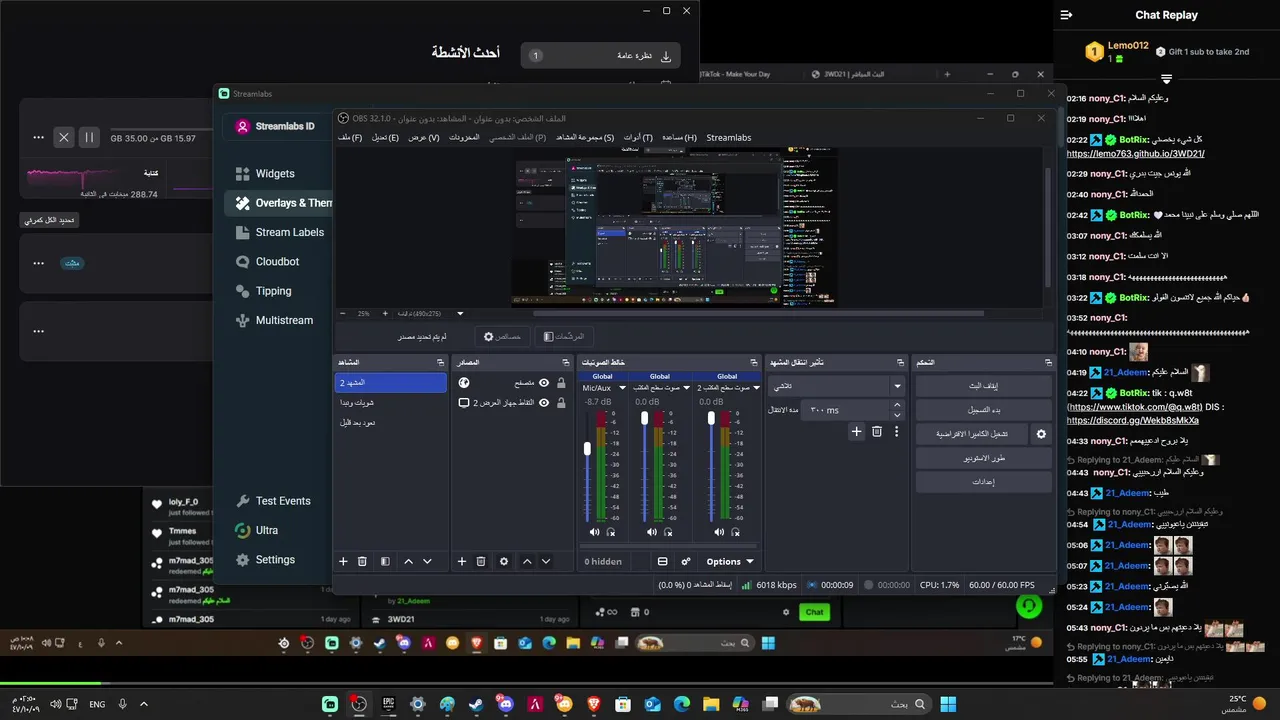Pop out the scenes dock panel
The image size is (1280, 720).
[440, 362]
